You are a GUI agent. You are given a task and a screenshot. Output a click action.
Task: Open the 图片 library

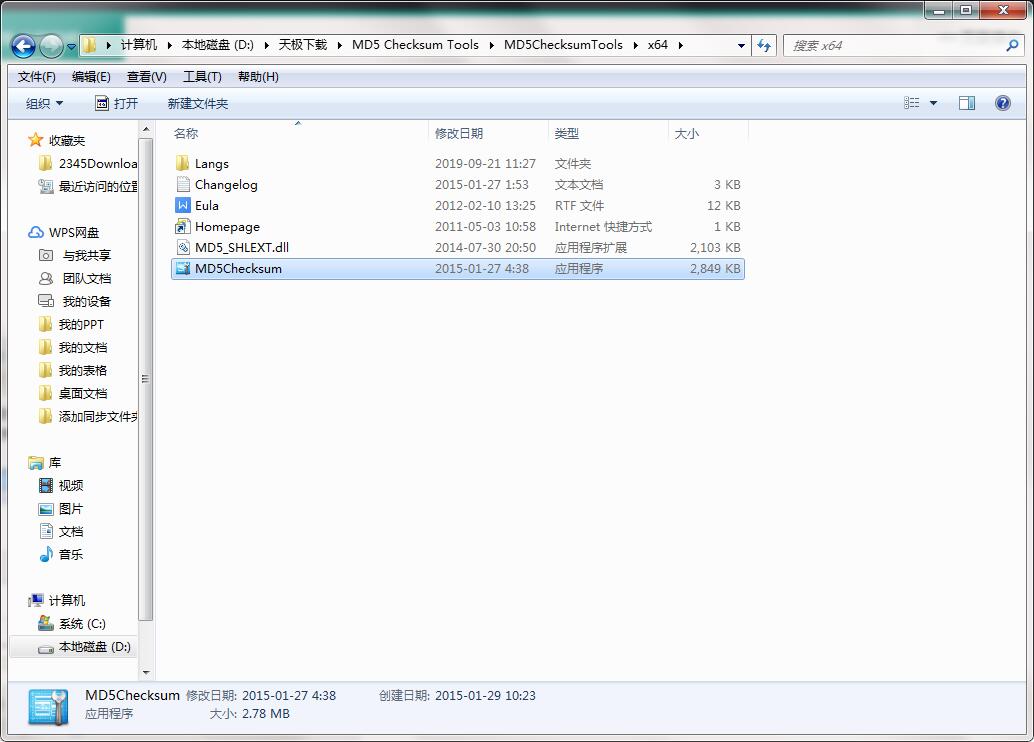click(x=61, y=509)
